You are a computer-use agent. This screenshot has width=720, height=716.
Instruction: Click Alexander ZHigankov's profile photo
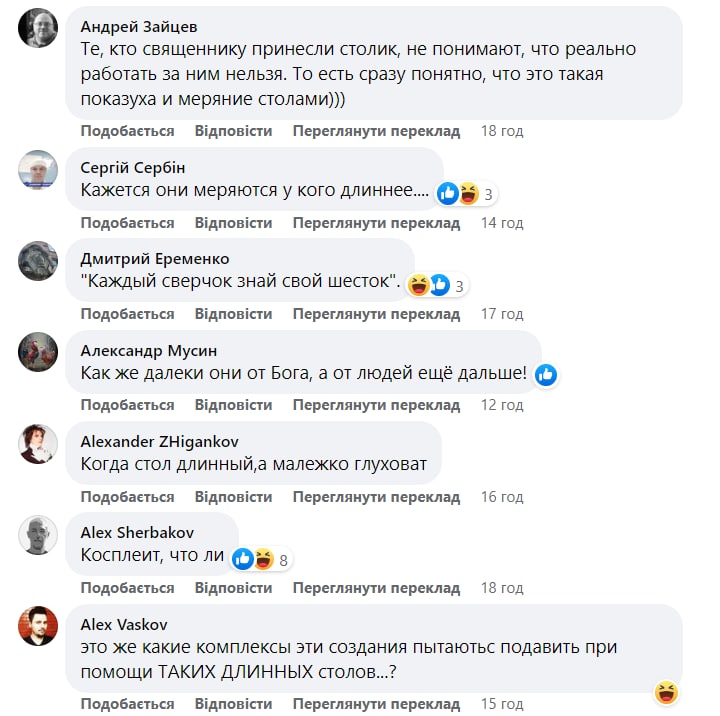(38, 443)
